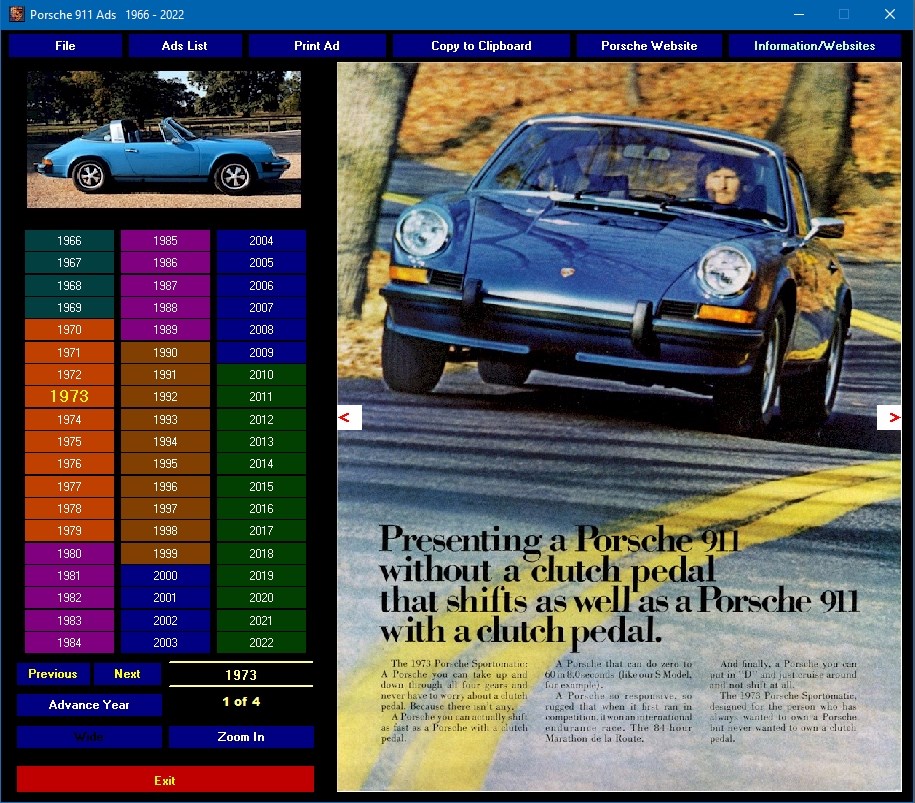Screen dimensions: 915x803
Task: Show the next ad with right arrow
Action: tap(889, 417)
